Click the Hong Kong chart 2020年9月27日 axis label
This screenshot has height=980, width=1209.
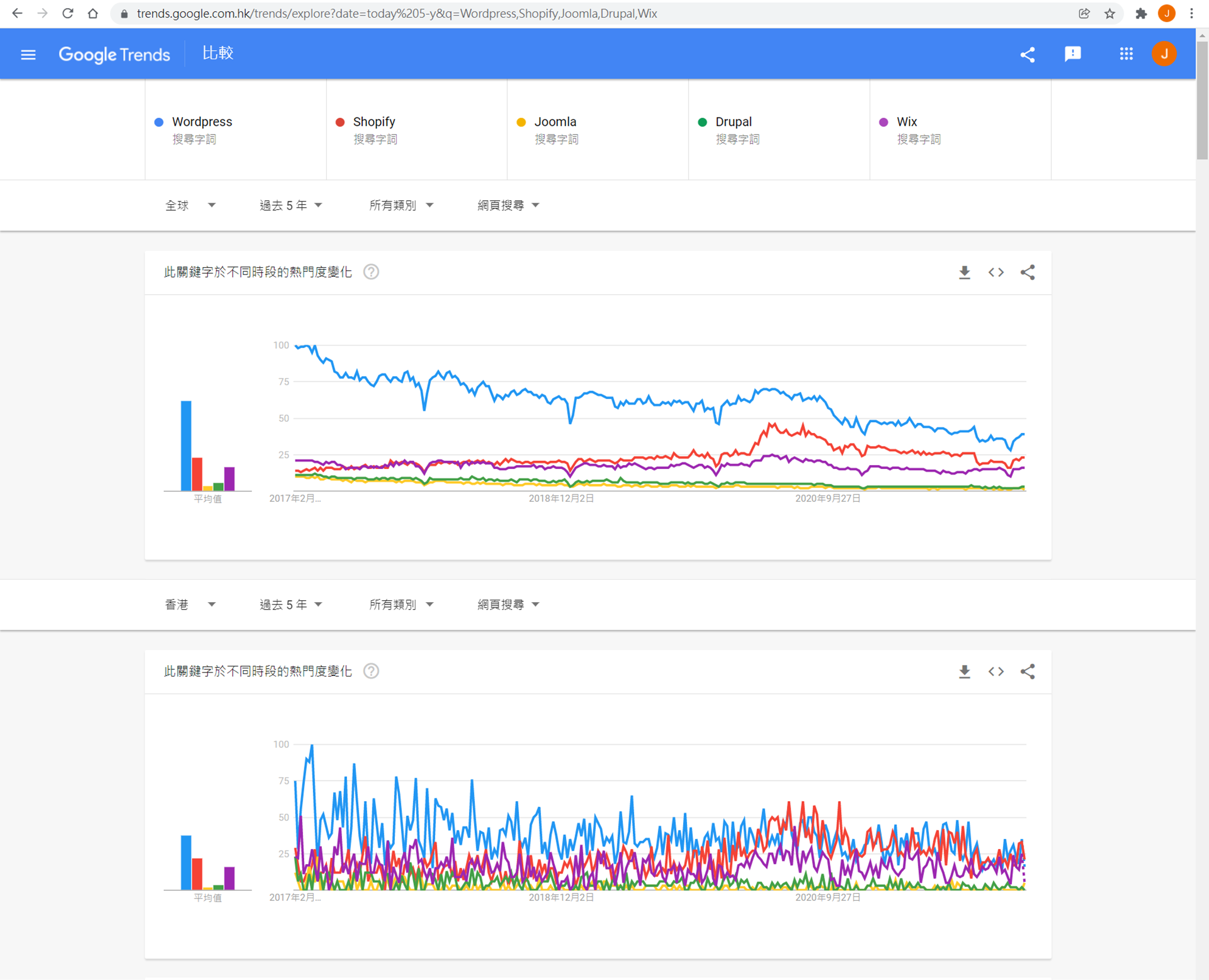point(828,897)
